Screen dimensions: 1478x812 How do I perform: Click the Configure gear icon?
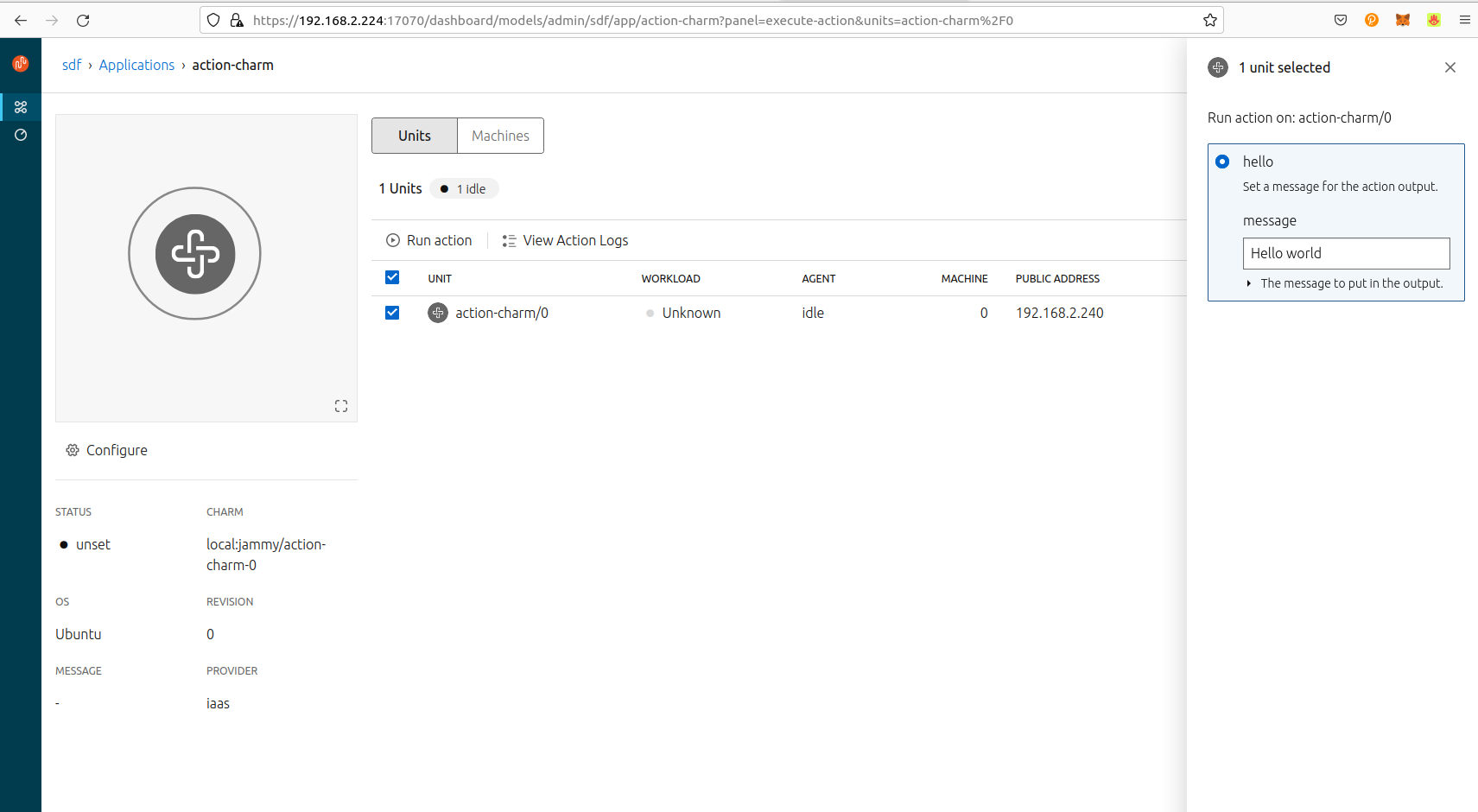click(72, 450)
